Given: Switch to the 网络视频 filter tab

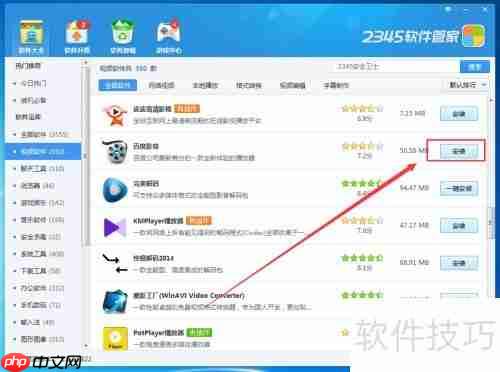Looking at the screenshot, I should click(161, 85).
